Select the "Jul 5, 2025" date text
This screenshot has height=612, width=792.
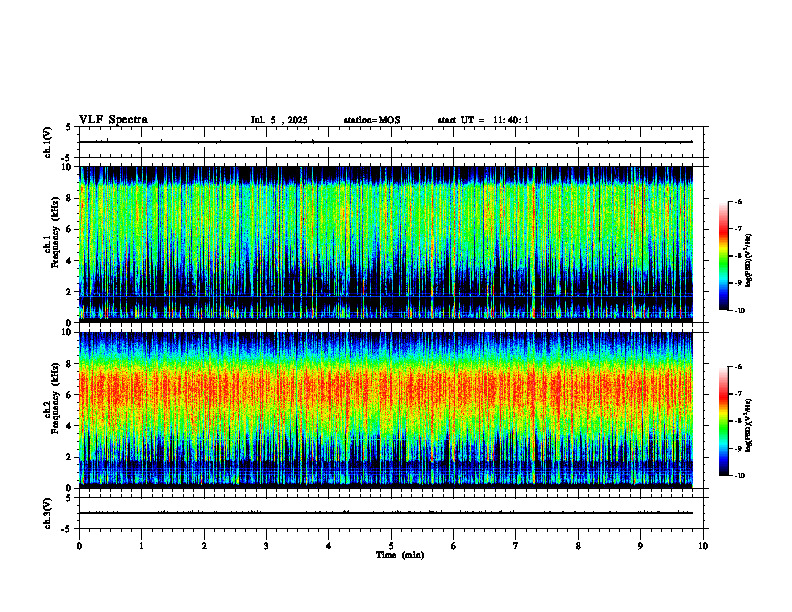(x=279, y=120)
